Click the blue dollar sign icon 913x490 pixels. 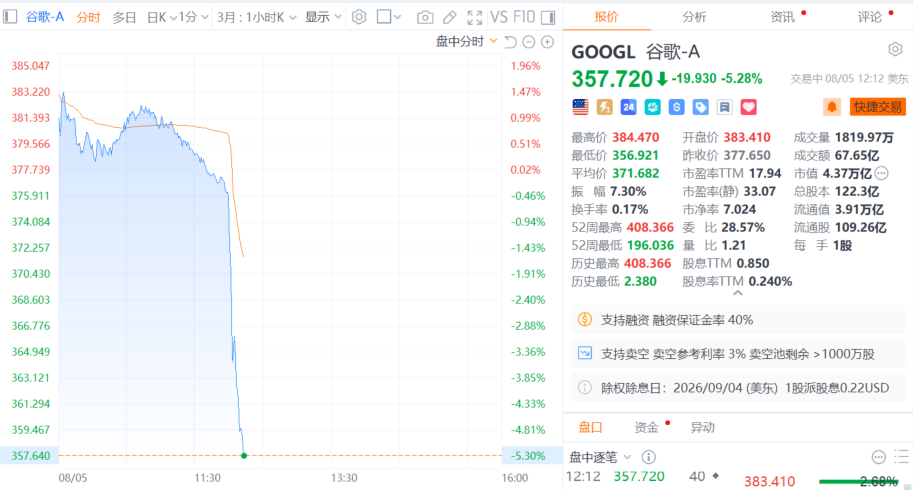[x=676, y=107]
